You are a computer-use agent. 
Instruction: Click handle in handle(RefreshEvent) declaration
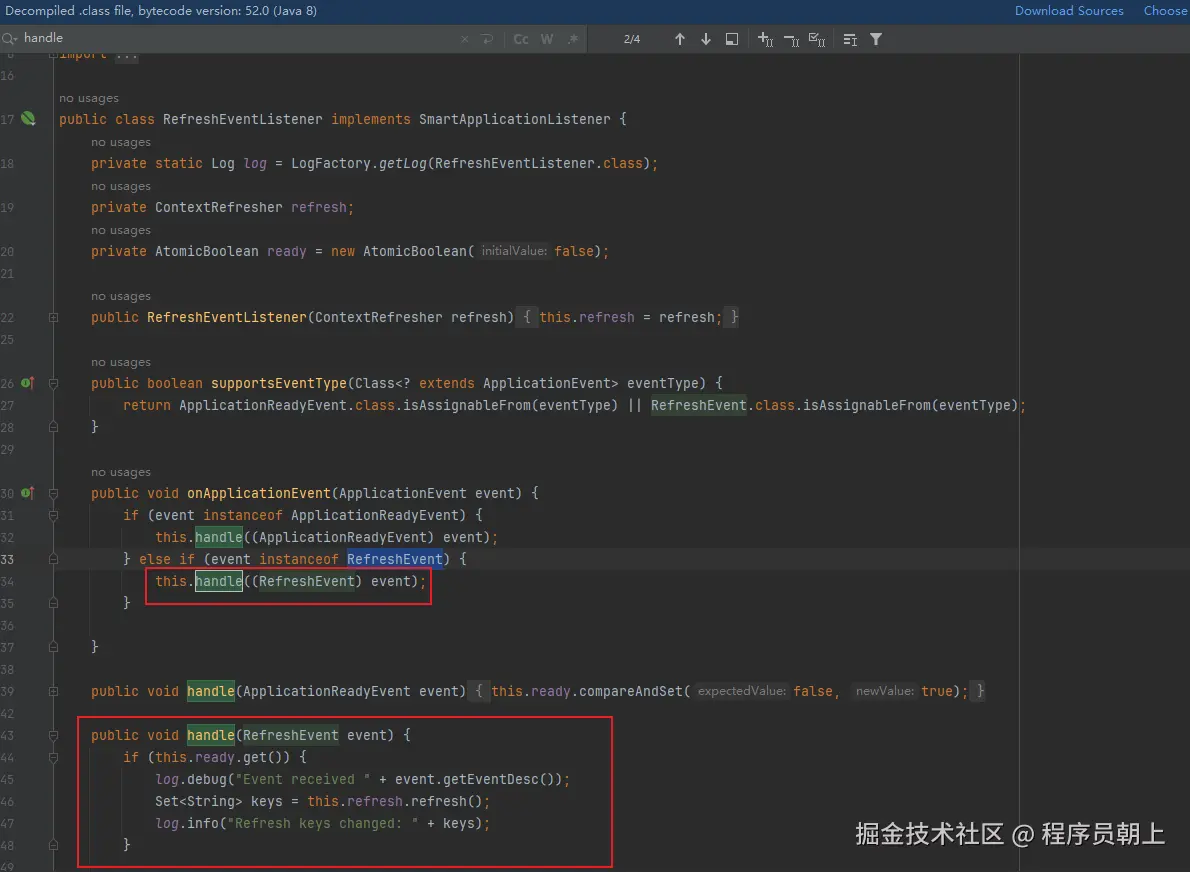point(211,735)
